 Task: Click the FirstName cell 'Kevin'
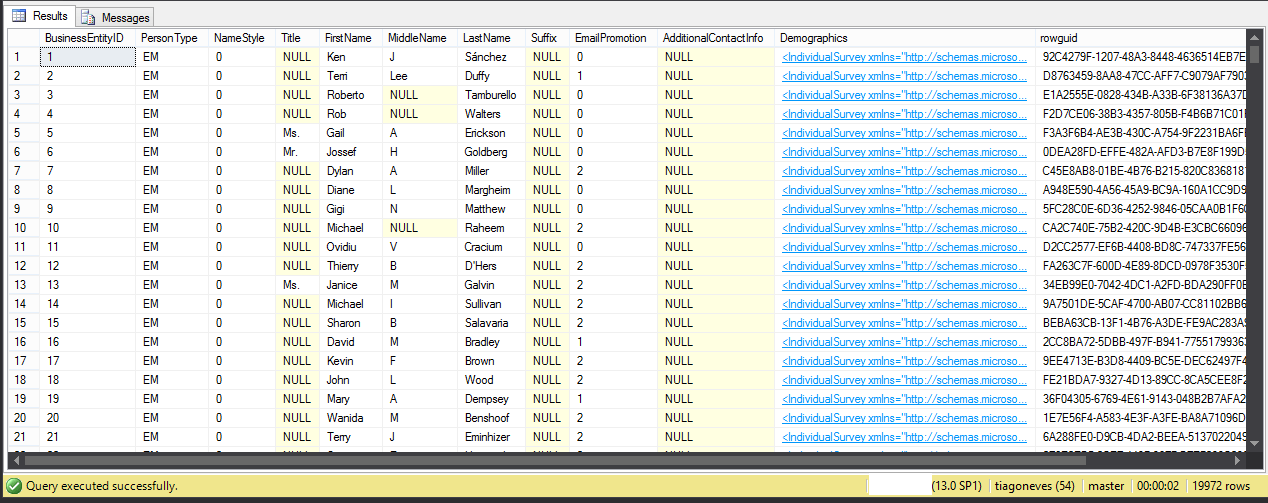[x=352, y=361]
